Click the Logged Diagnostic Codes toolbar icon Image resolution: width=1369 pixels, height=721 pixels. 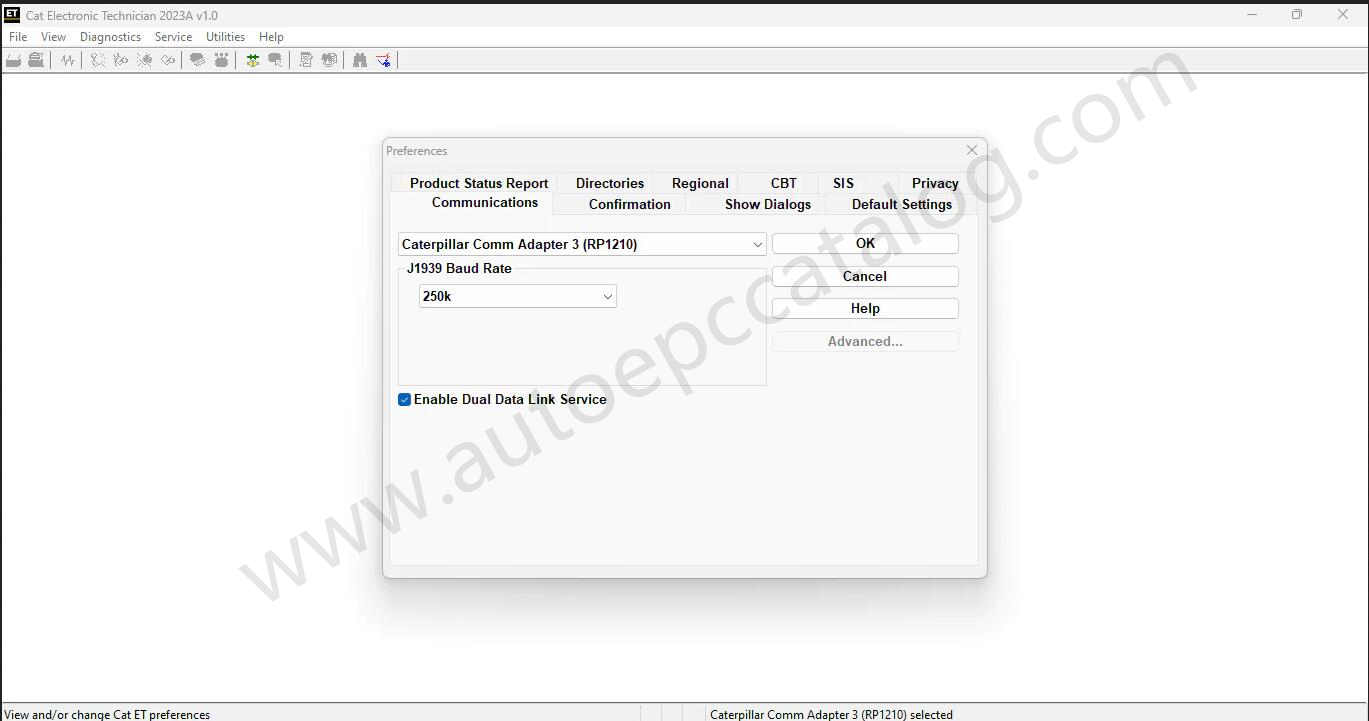[x=121, y=60]
